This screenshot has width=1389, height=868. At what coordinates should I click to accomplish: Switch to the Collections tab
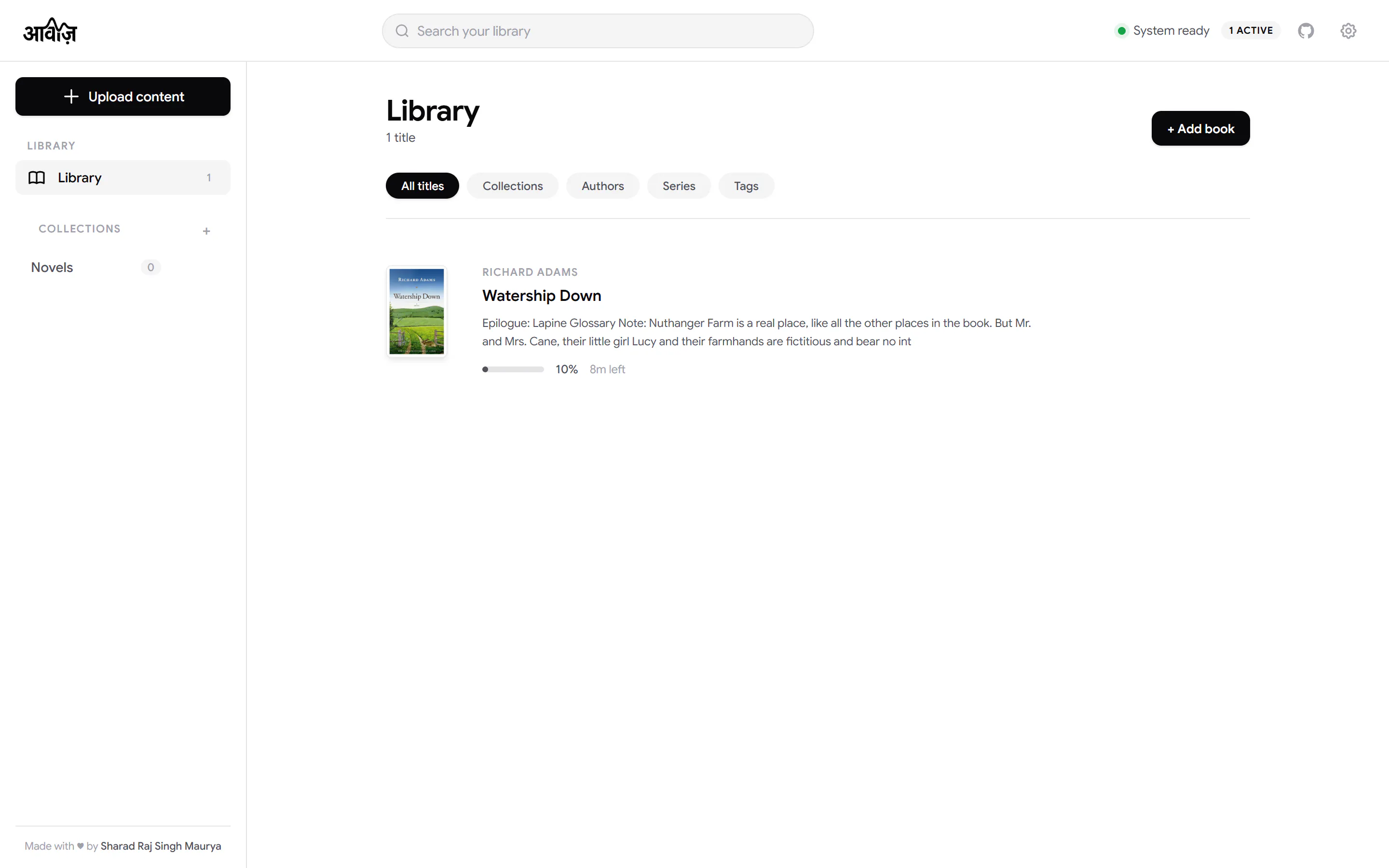tap(513, 186)
